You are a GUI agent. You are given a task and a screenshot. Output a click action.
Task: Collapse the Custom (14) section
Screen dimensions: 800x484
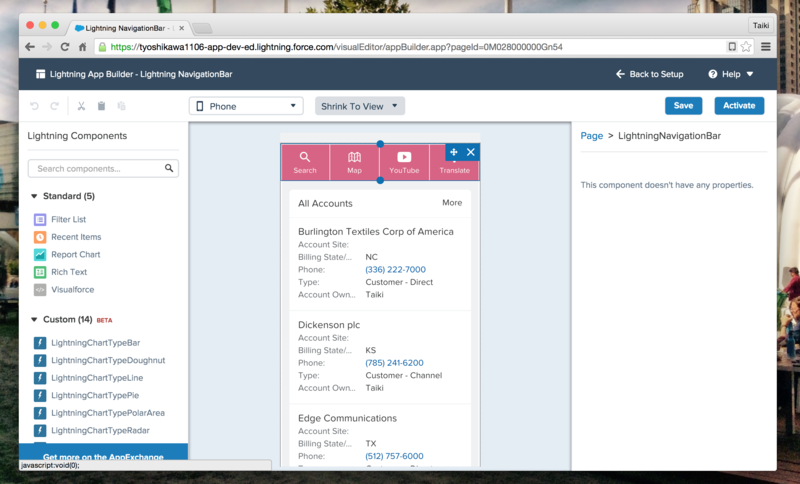(x=34, y=320)
